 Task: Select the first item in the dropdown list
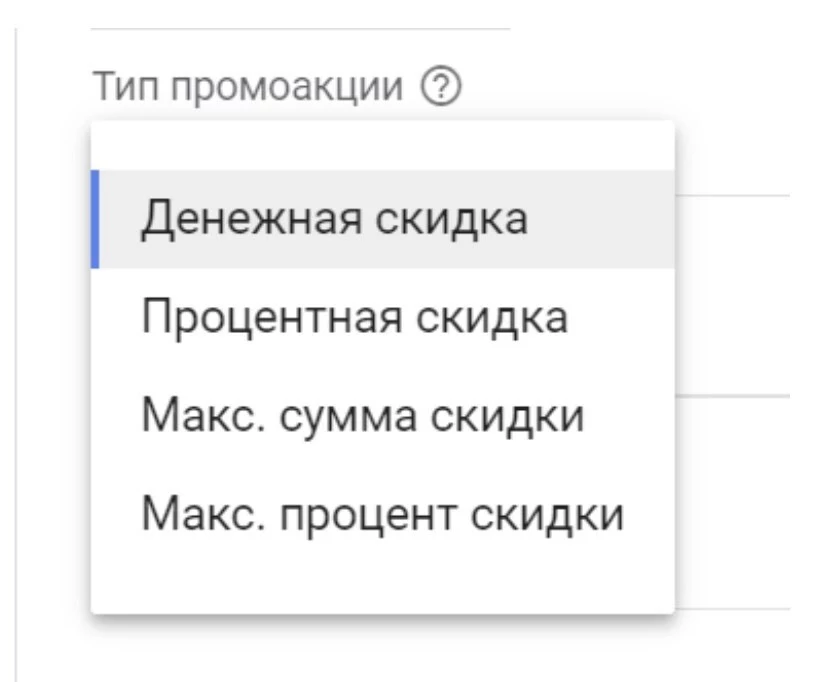point(334,220)
